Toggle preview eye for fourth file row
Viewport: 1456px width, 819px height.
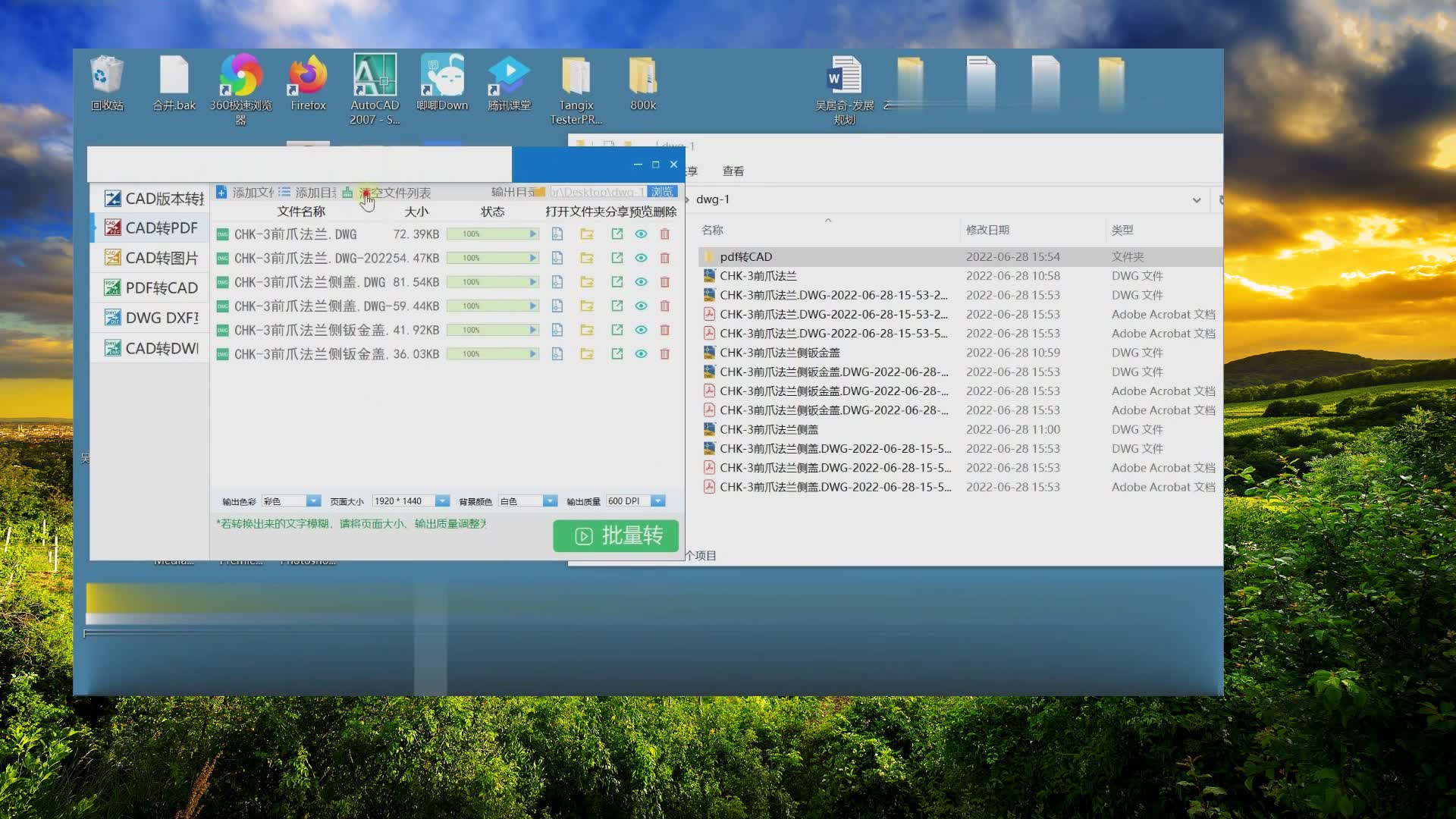click(641, 306)
